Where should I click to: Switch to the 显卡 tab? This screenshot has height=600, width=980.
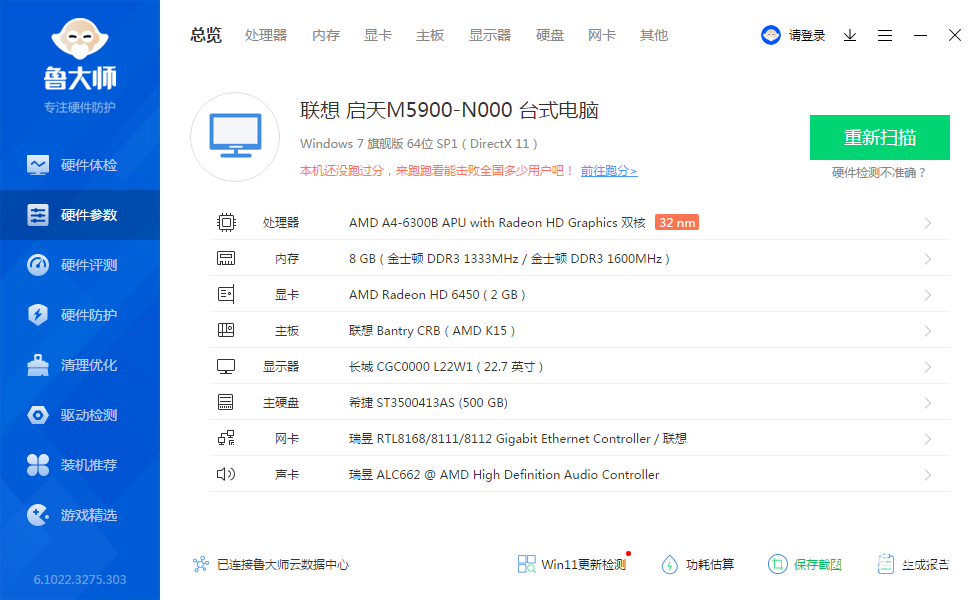coord(378,36)
